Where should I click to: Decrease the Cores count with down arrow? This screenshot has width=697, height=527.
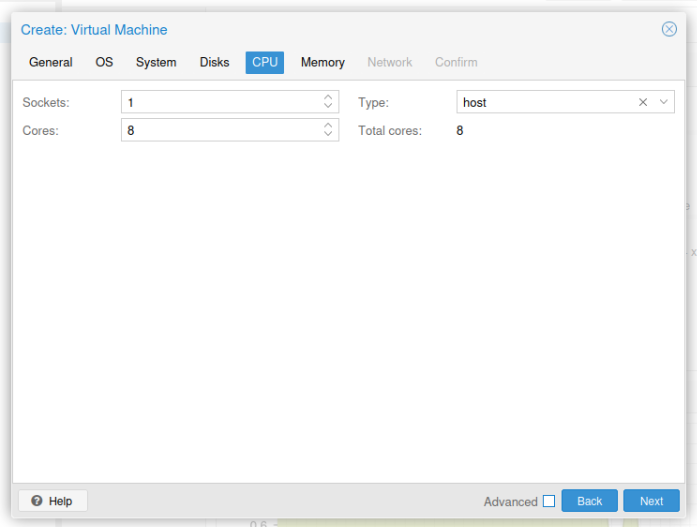[328, 134]
